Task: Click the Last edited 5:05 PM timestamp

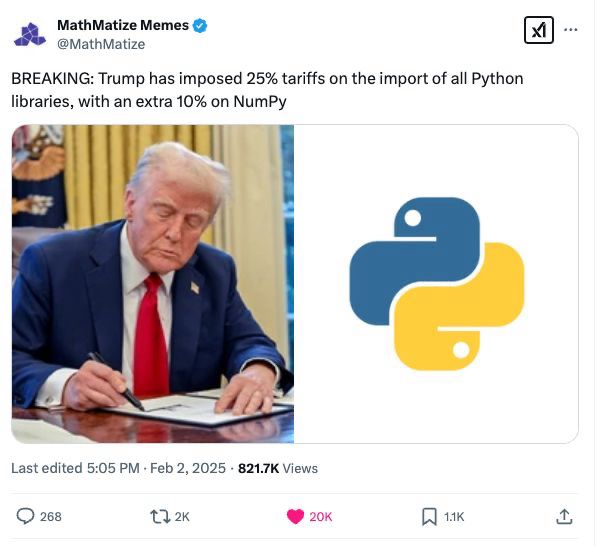Action: pyautogui.click(x=75, y=468)
